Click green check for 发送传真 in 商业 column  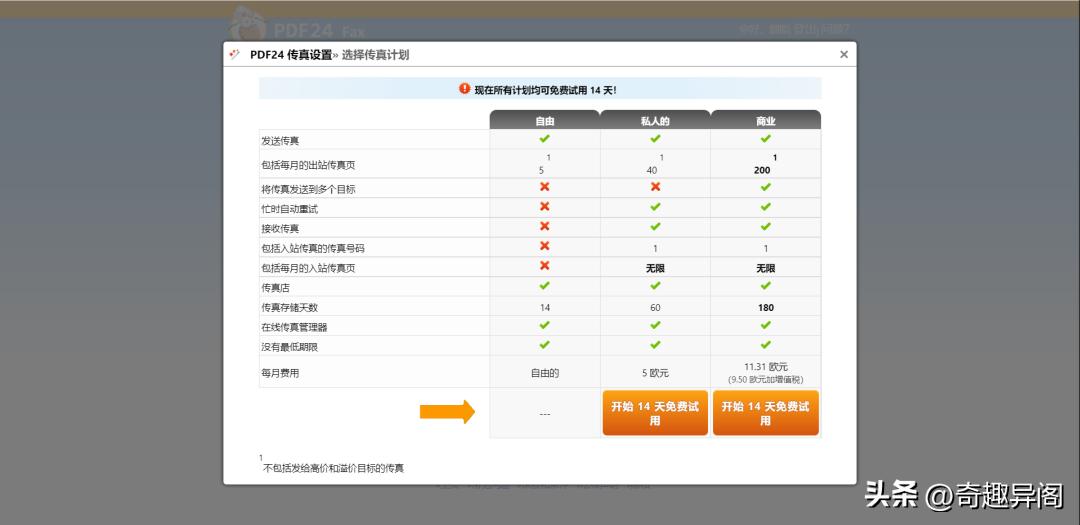765,138
